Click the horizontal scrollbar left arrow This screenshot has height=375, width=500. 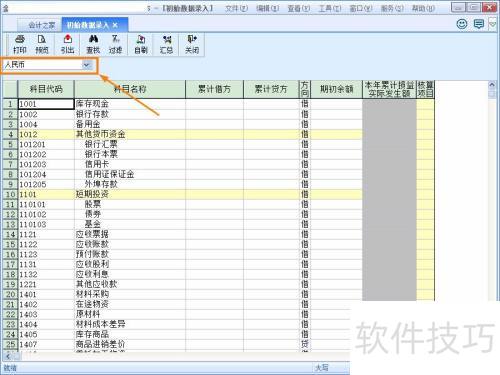point(8,356)
